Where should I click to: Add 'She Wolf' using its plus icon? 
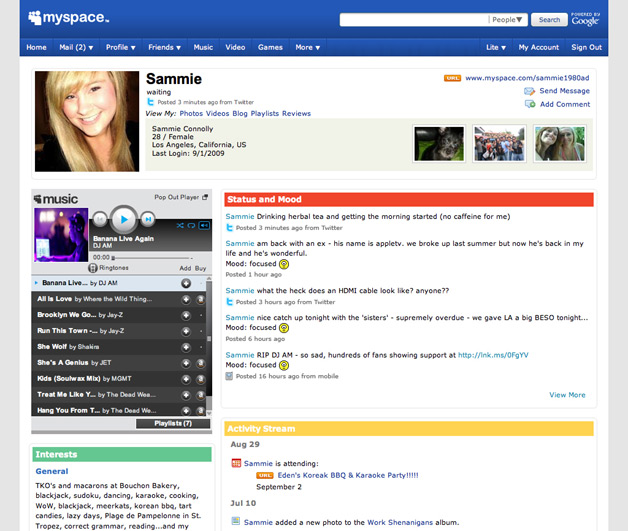186,347
